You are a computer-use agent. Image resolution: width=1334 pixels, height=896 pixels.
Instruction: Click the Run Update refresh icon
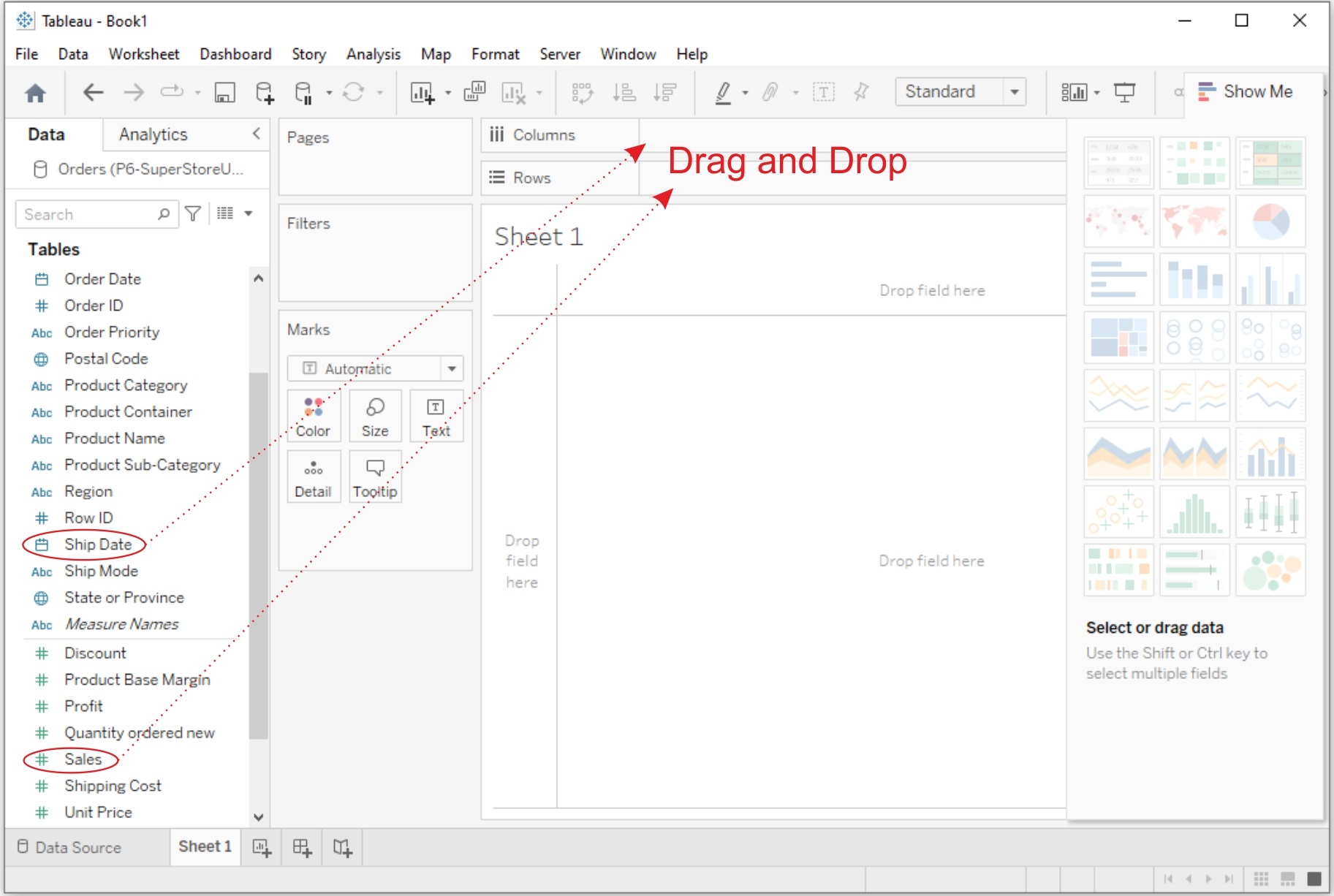[x=354, y=92]
